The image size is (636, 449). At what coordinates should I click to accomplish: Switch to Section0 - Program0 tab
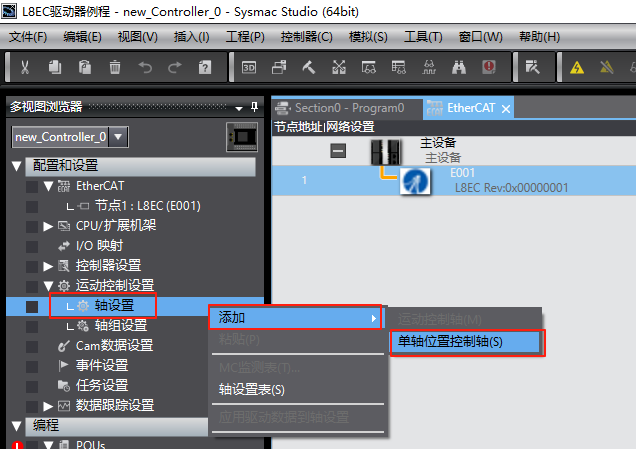tap(349, 108)
